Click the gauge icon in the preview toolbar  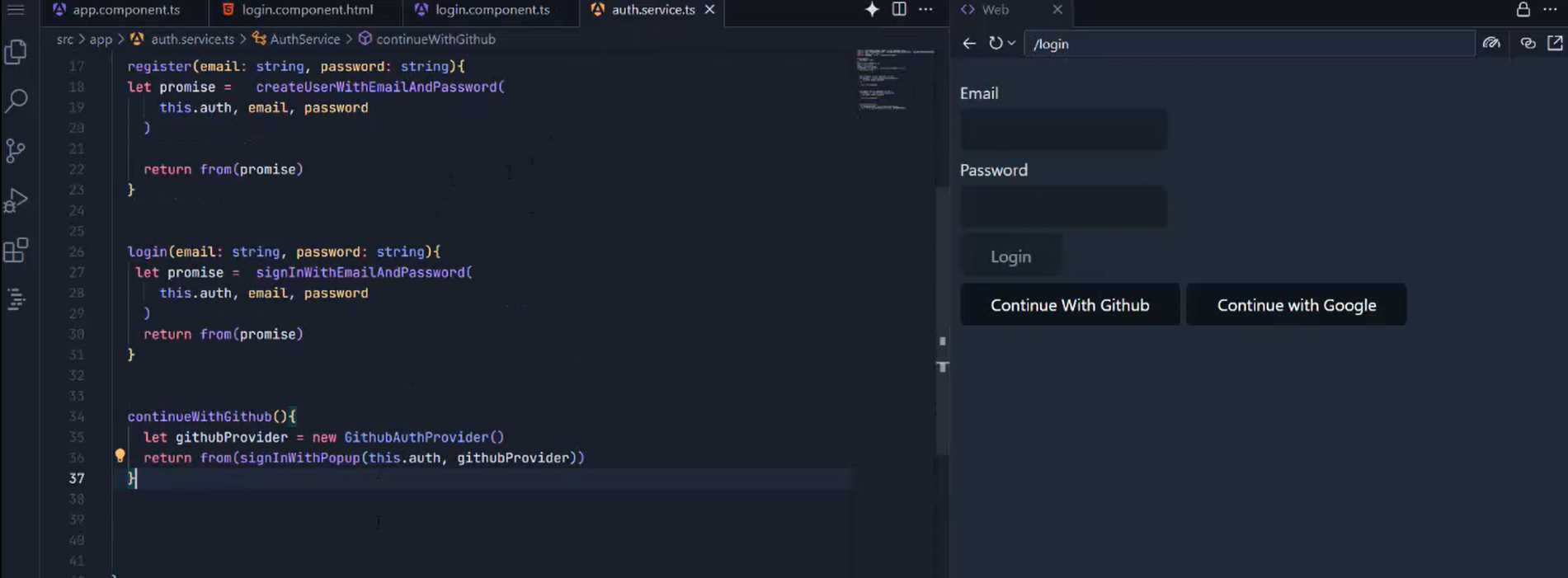(1491, 44)
